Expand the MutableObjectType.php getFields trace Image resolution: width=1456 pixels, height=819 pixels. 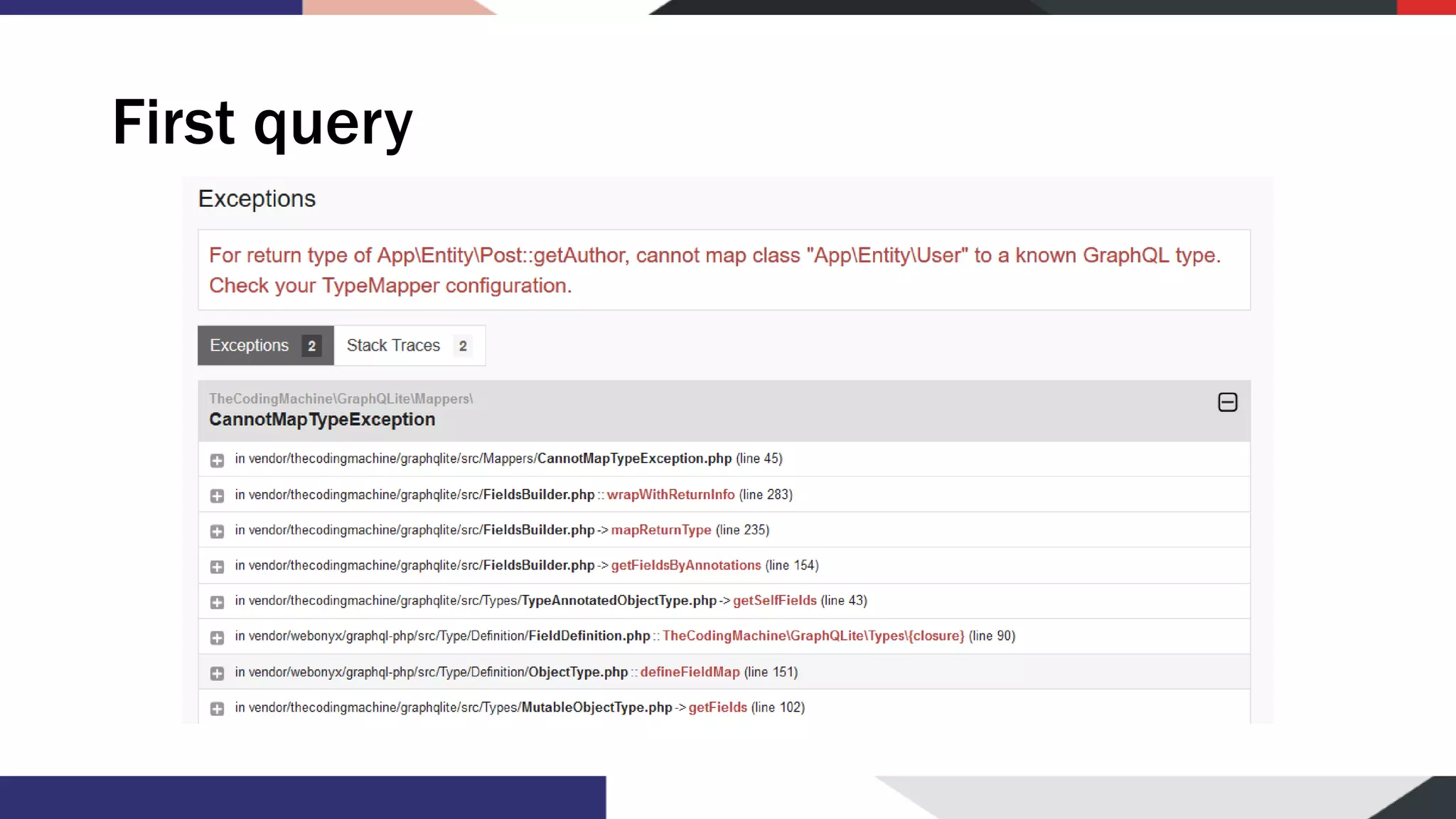coord(217,710)
